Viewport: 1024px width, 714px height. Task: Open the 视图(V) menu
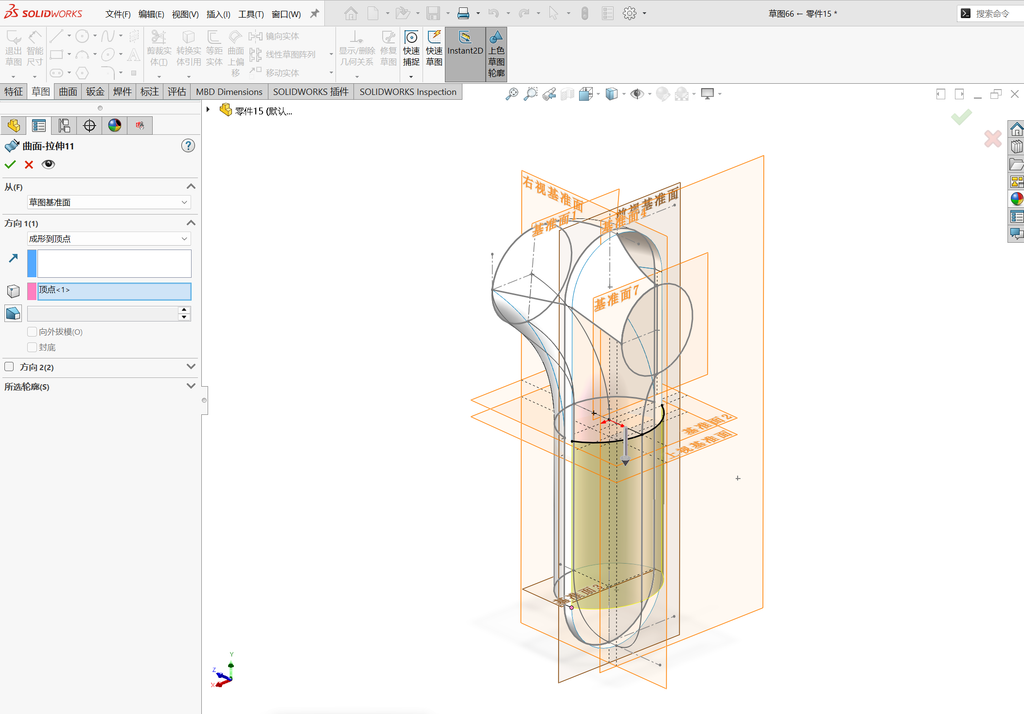point(185,14)
